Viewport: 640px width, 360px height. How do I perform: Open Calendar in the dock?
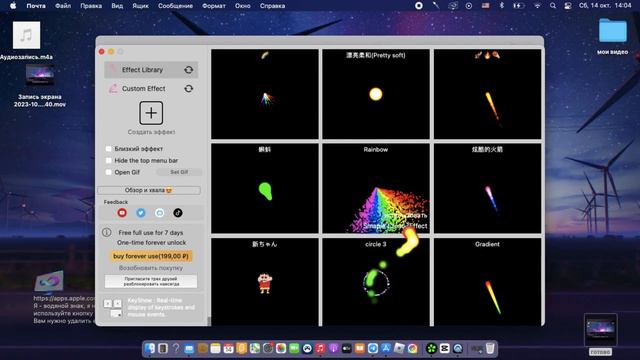pos(229,348)
